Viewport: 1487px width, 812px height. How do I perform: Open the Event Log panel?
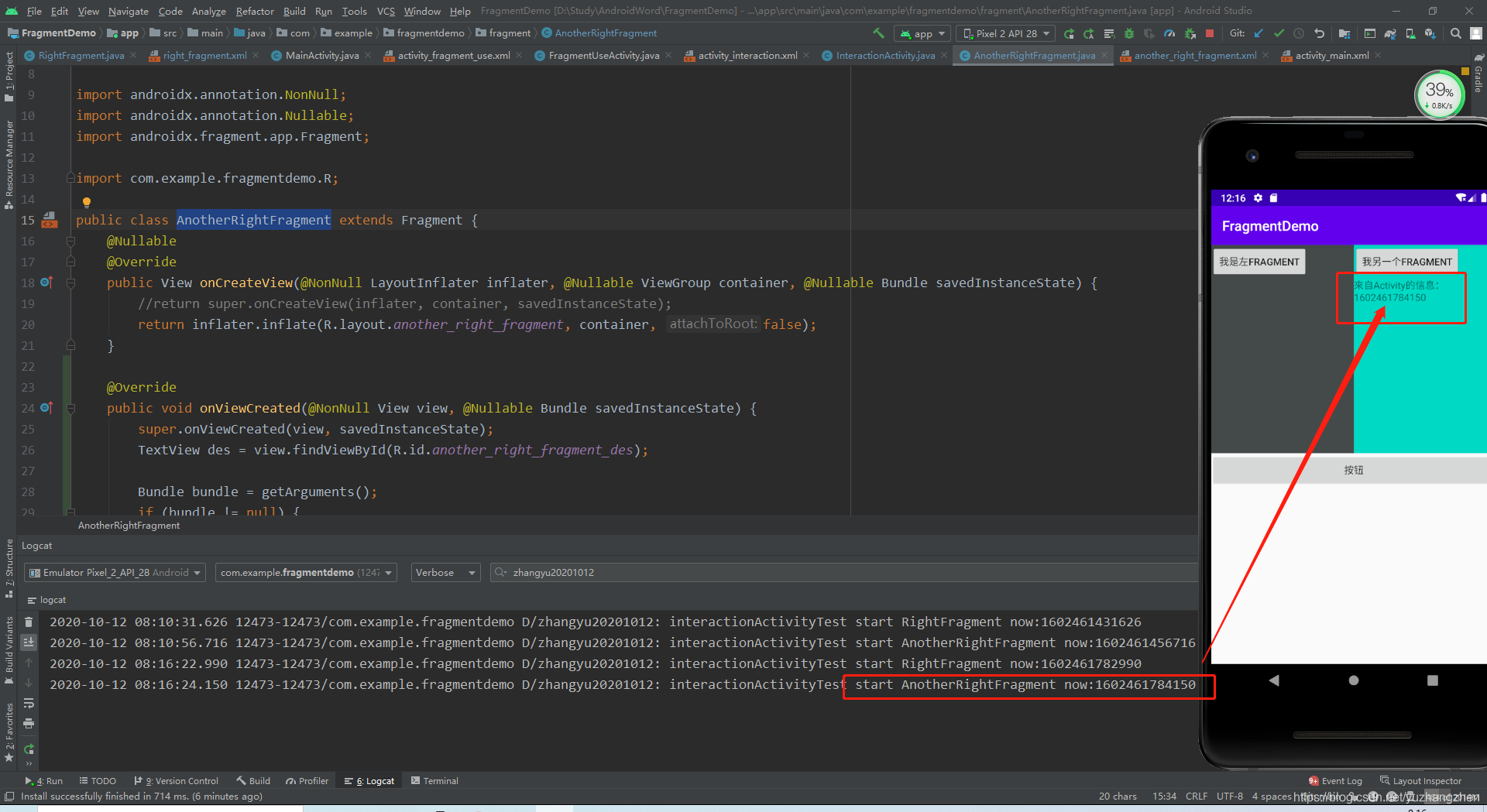[x=1335, y=781]
